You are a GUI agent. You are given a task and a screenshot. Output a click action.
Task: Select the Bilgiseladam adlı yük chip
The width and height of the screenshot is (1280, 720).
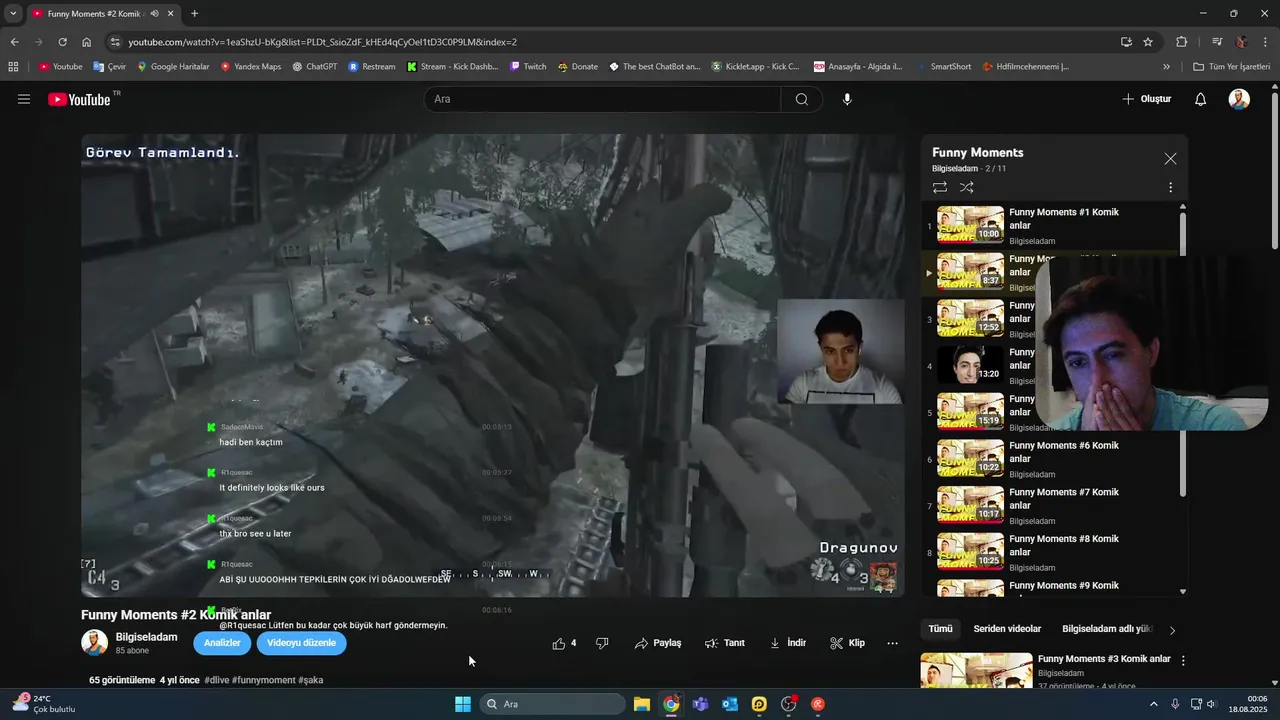(1107, 629)
